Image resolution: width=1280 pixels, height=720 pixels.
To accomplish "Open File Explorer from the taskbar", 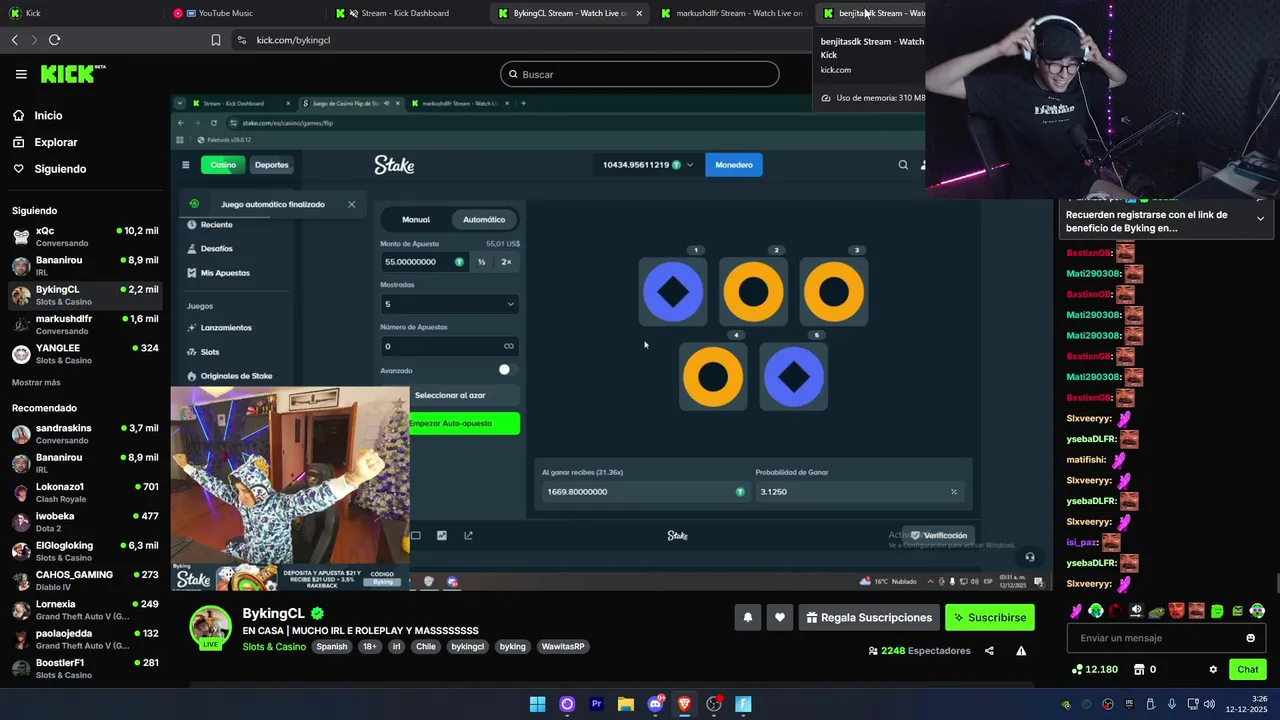I will pos(625,704).
